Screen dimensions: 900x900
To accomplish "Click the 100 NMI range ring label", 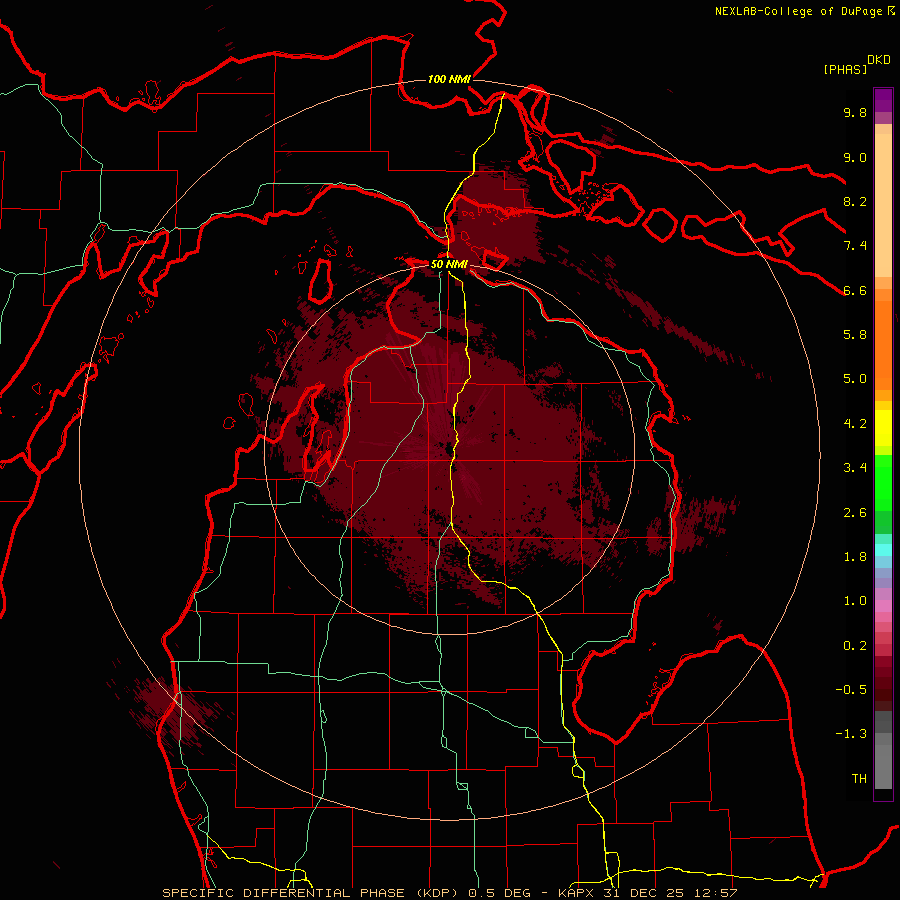I will click(449, 79).
